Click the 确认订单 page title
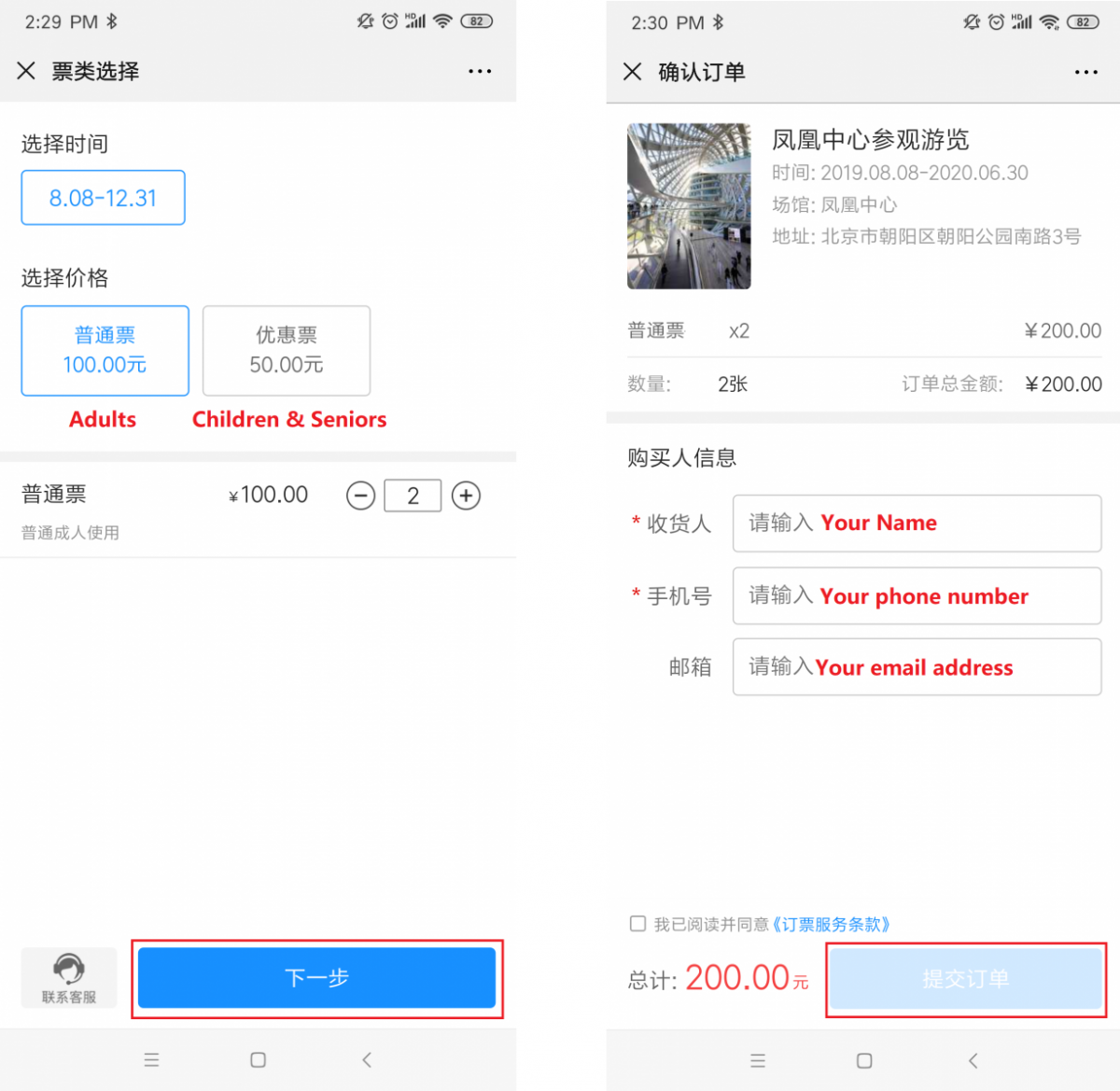This screenshot has height=1091, width=1120. [702, 72]
